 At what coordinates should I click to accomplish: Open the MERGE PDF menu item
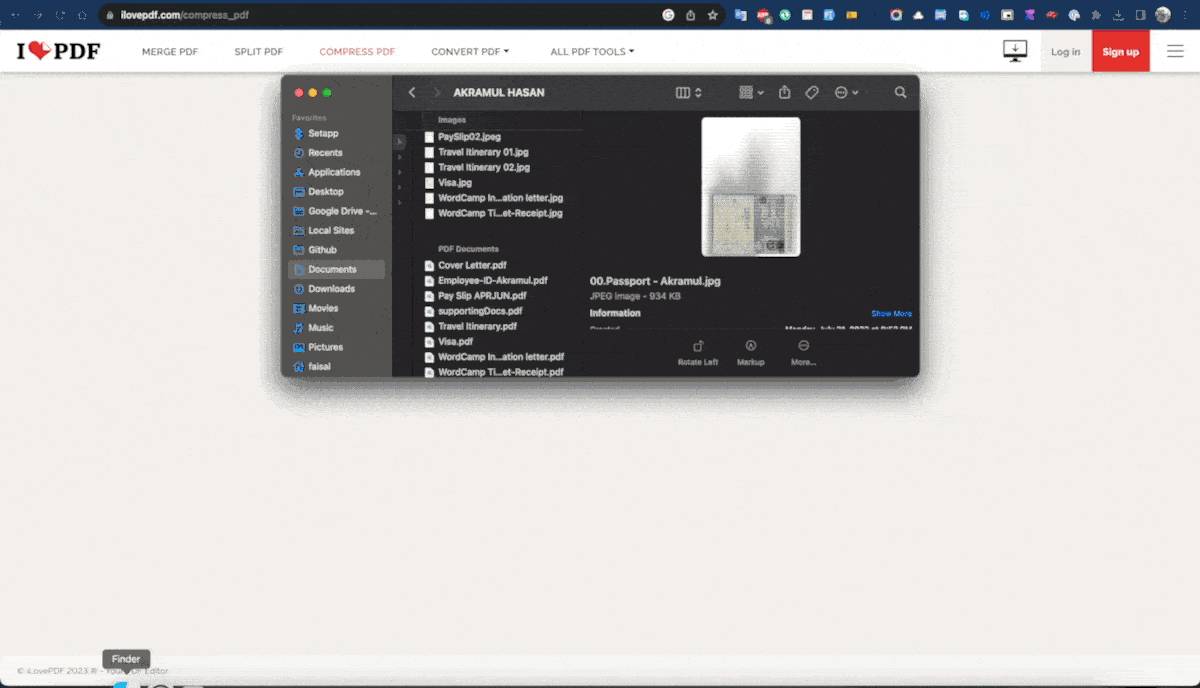[170, 52]
